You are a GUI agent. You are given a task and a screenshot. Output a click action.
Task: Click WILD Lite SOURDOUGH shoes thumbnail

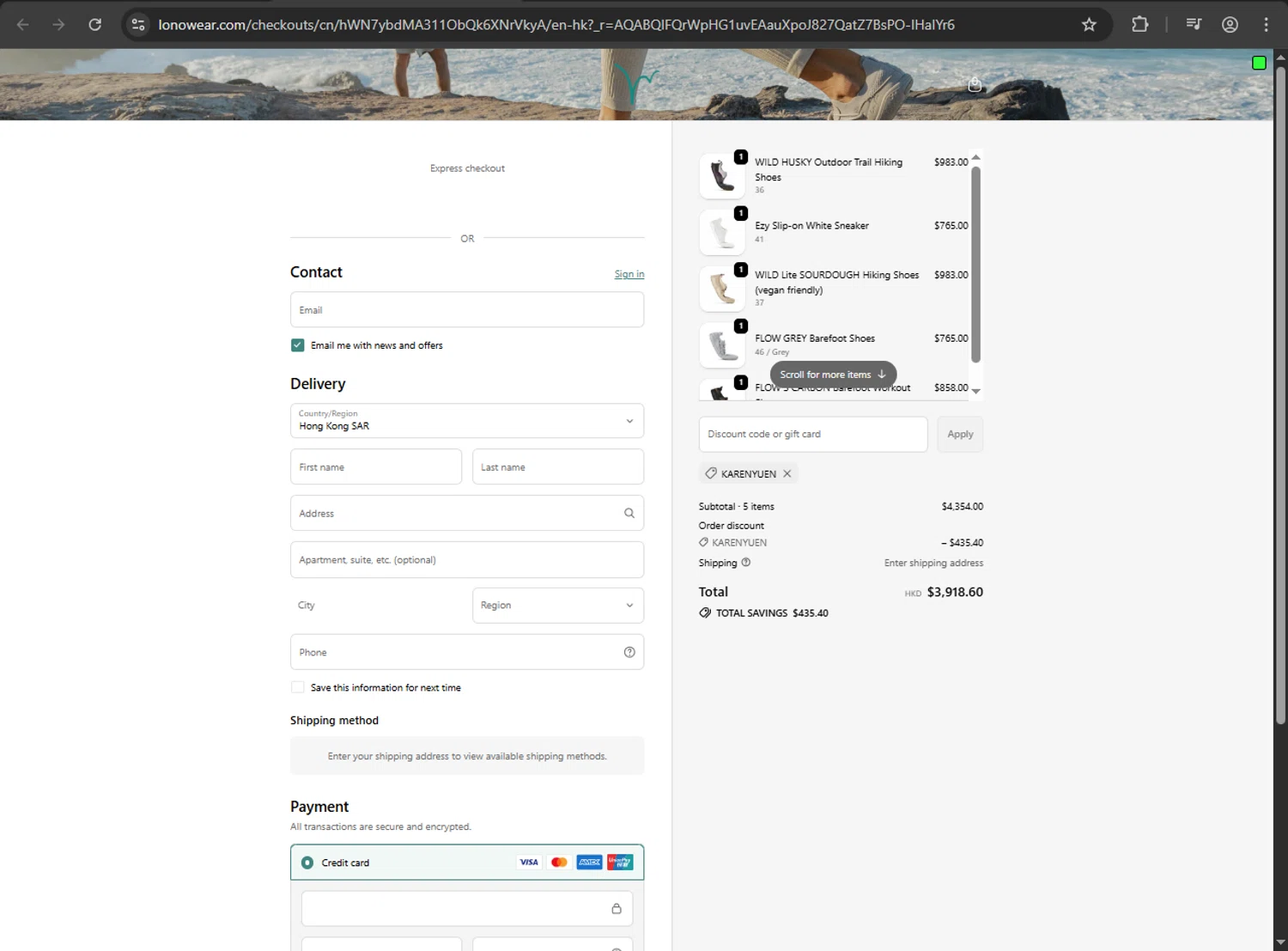722,289
